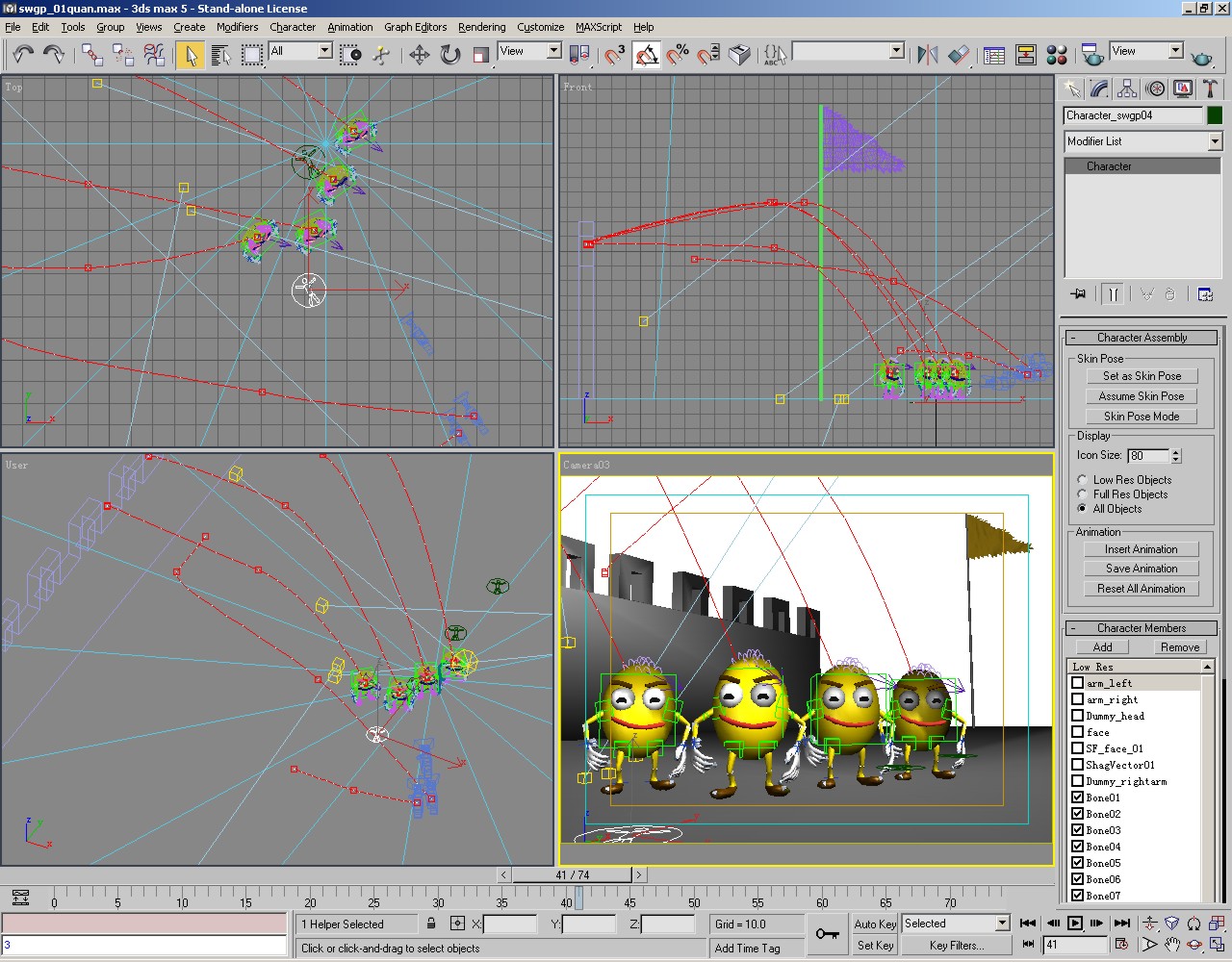
Task: Expand the selection filter All dropdown
Action: point(324,51)
